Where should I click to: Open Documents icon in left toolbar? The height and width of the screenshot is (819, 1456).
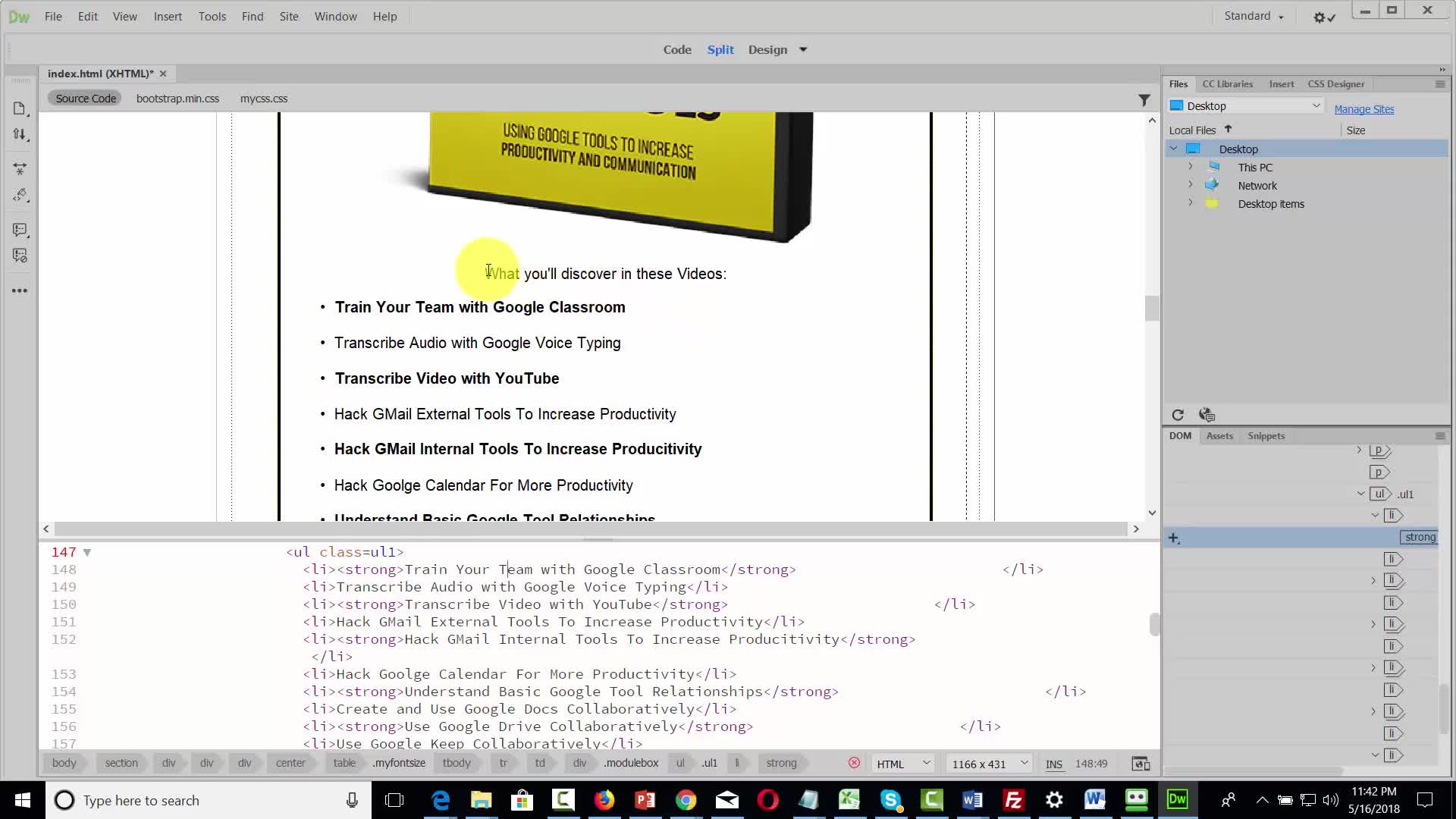[x=20, y=109]
